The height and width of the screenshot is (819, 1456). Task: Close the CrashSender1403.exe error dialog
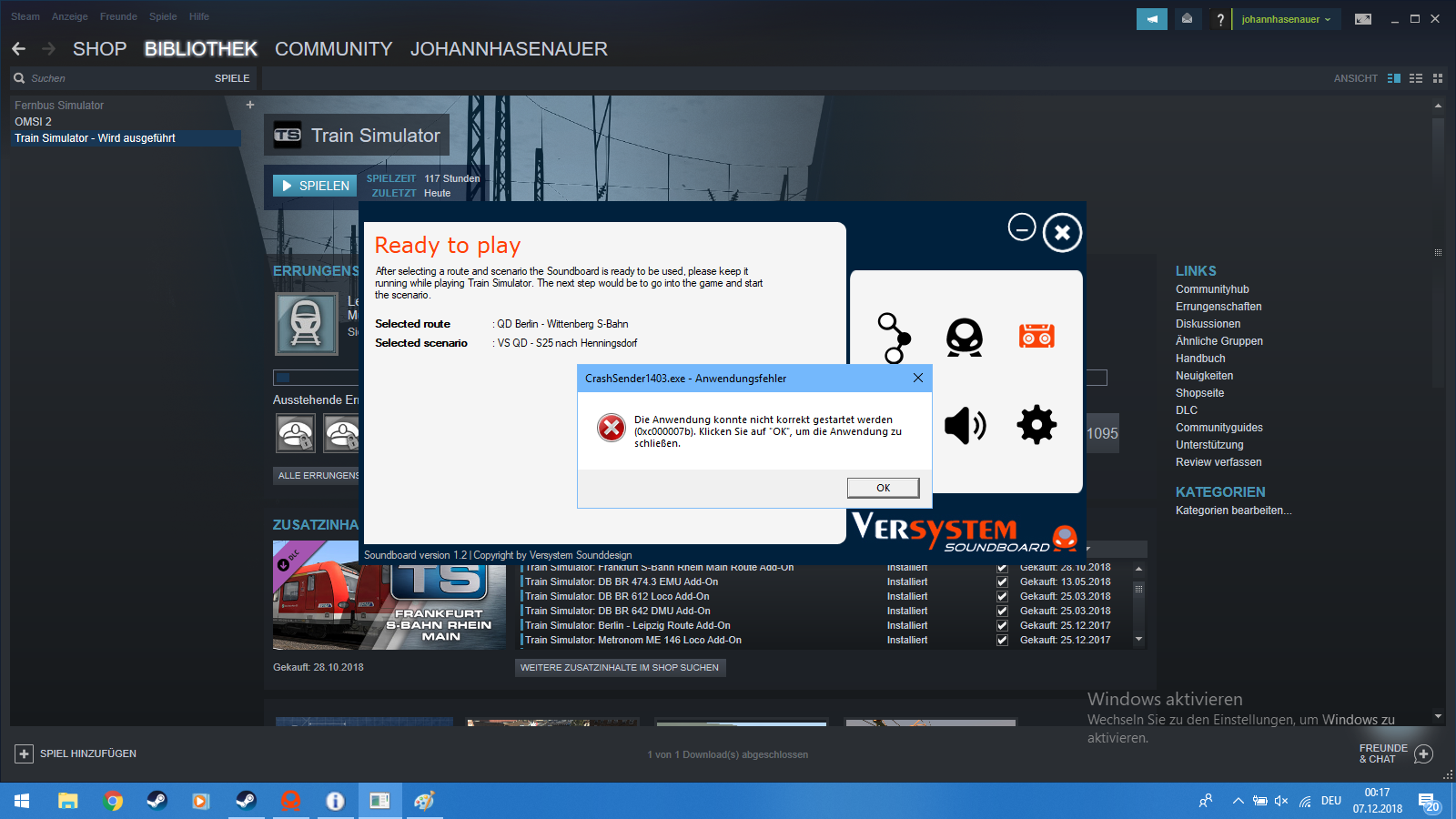click(x=918, y=378)
